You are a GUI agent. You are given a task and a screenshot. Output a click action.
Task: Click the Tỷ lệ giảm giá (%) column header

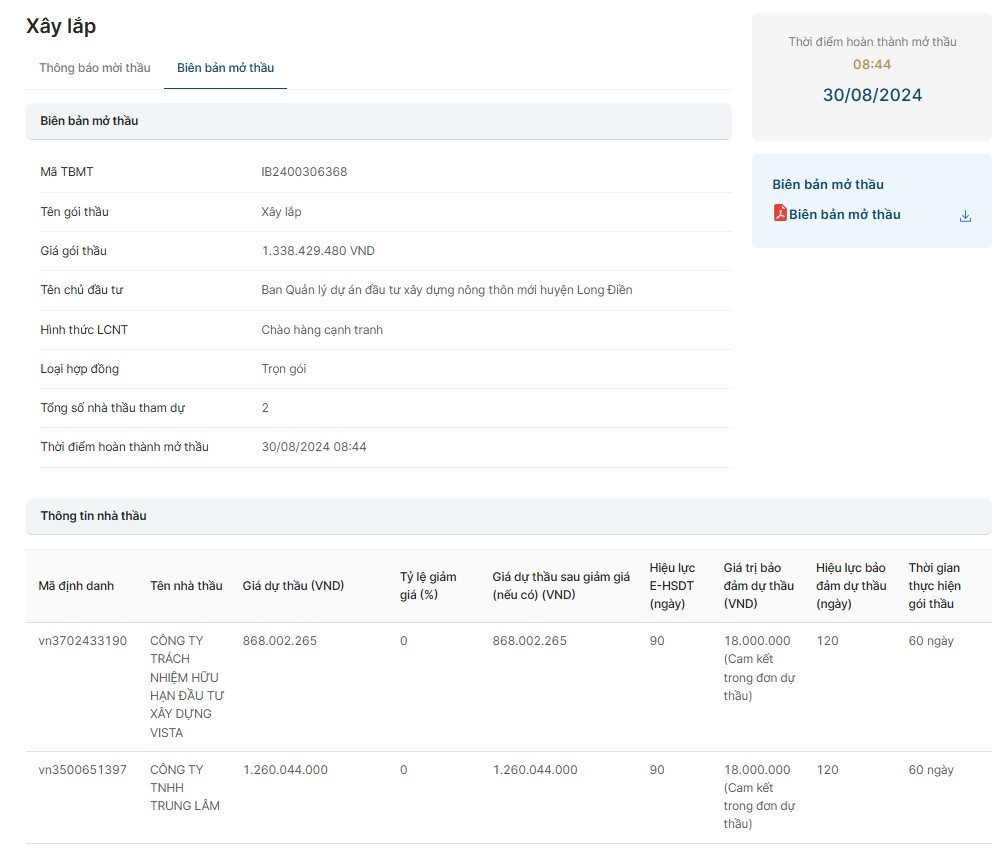[428, 586]
